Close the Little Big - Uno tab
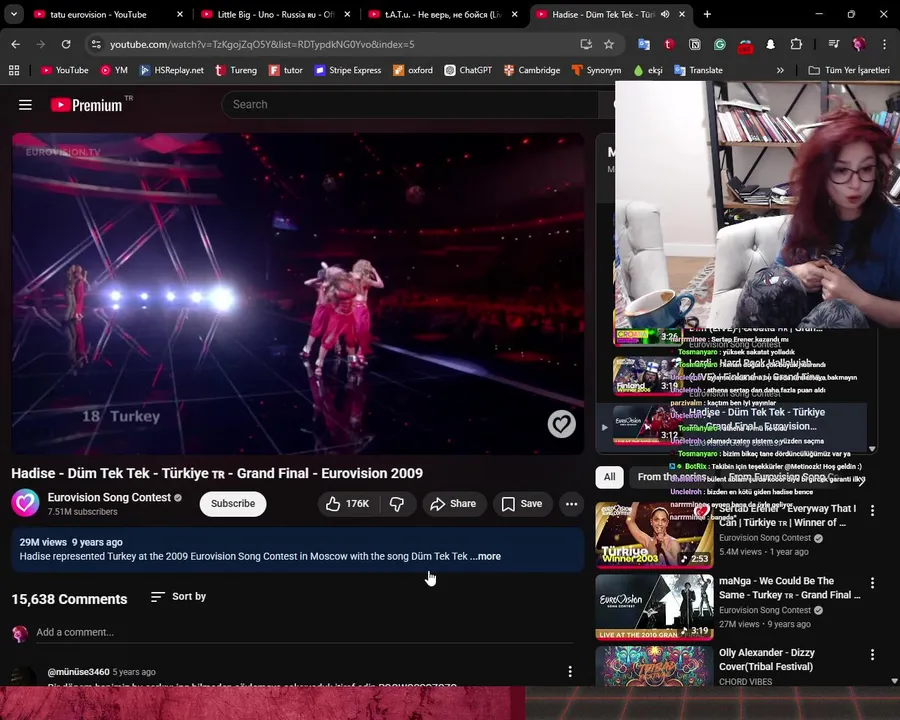 347,14
